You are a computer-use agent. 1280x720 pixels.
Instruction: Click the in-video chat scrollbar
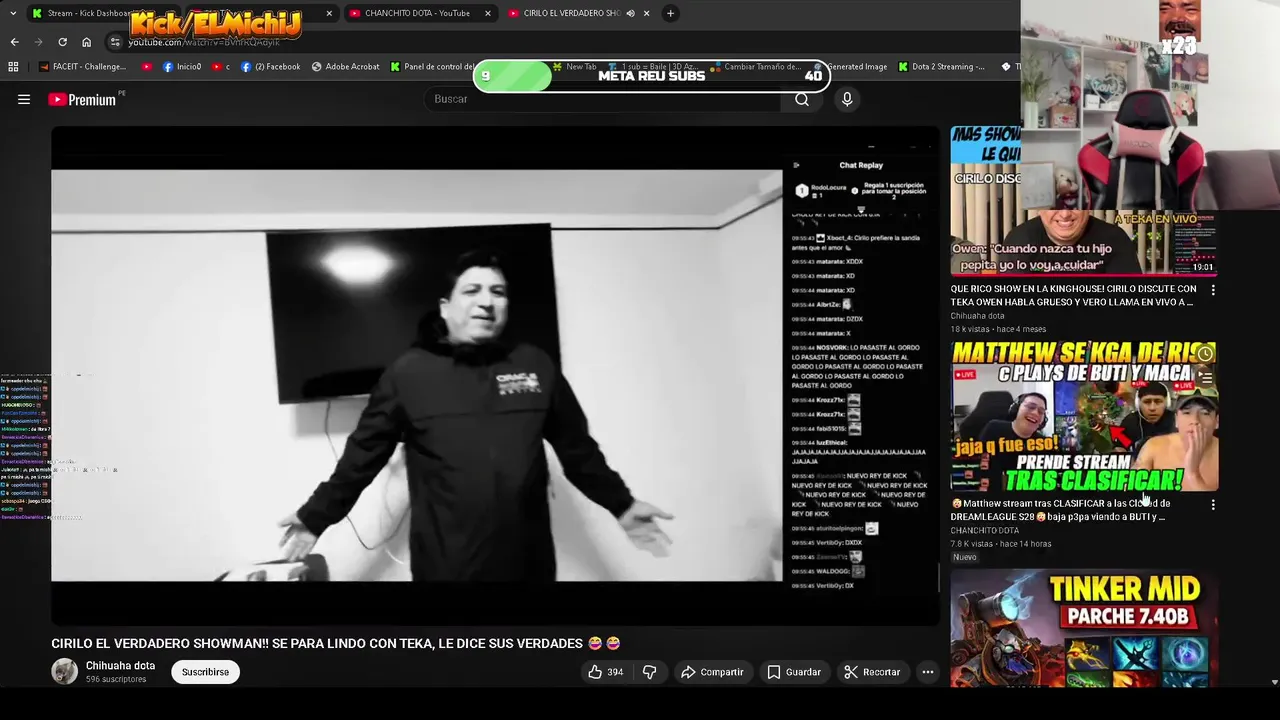pyautogui.click(x=938, y=576)
